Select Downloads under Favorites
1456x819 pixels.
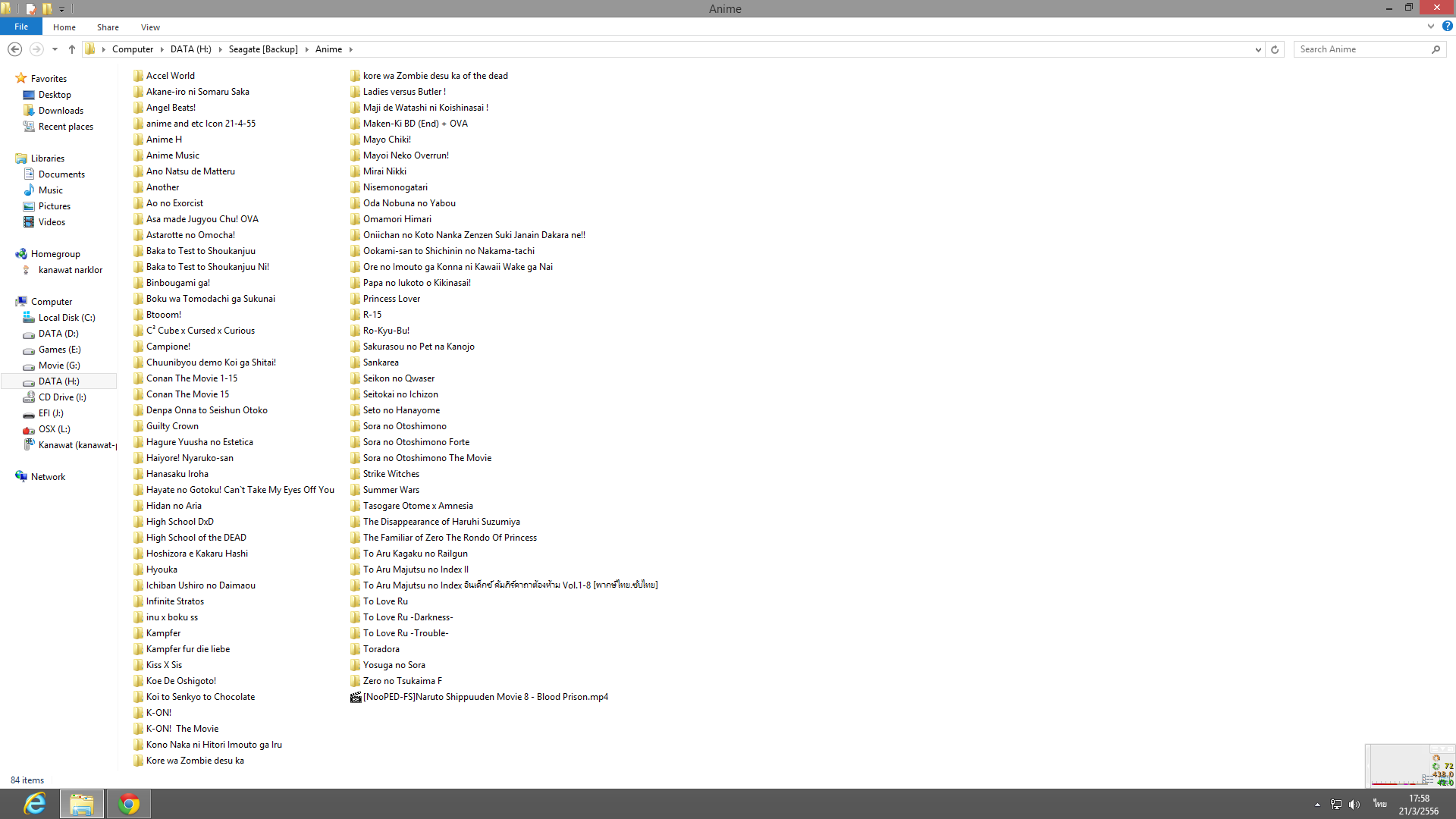point(61,111)
